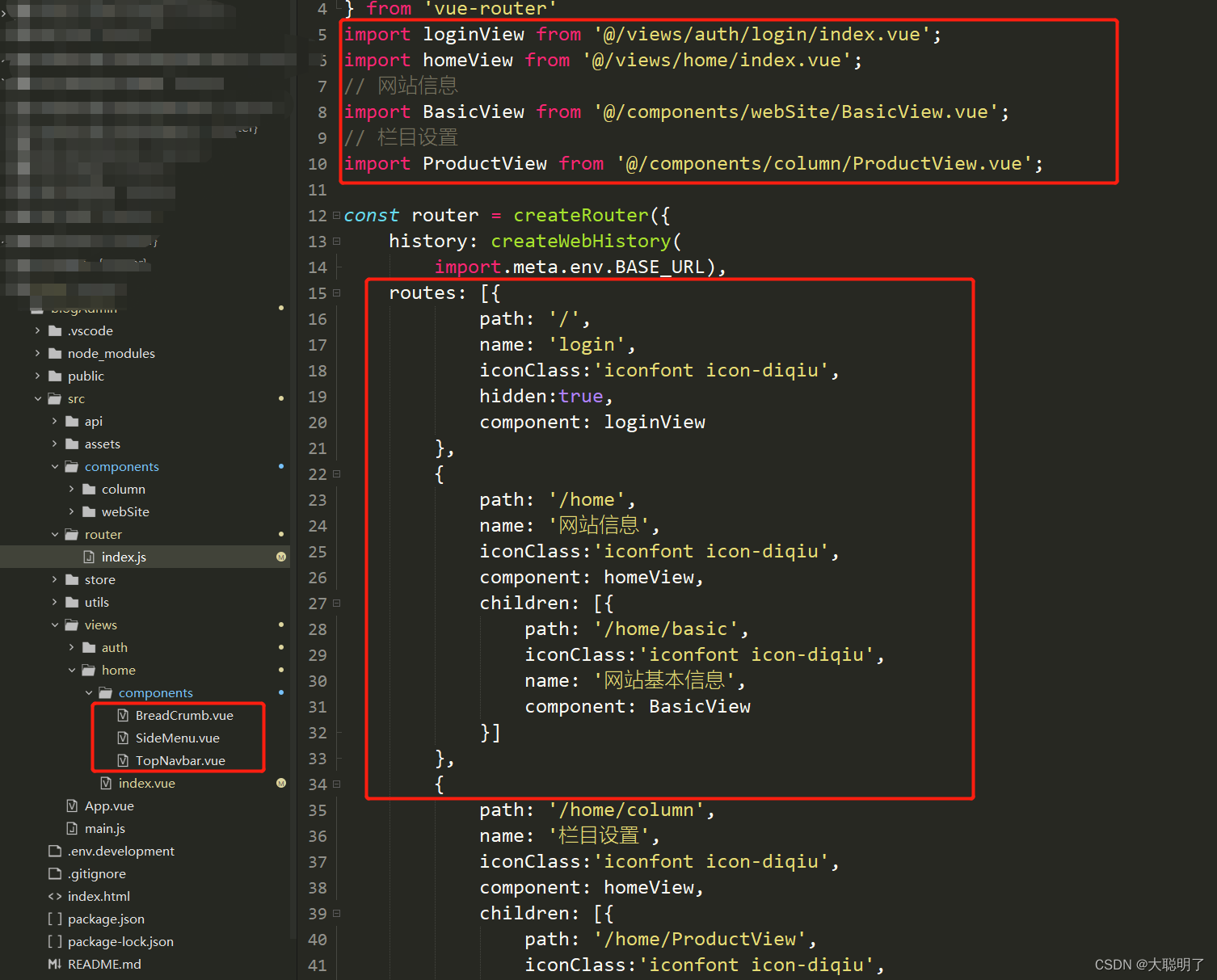The width and height of the screenshot is (1217, 980).
Task: Collapse the src folder chevron
Action: pyautogui.click(x=37, y=398)
